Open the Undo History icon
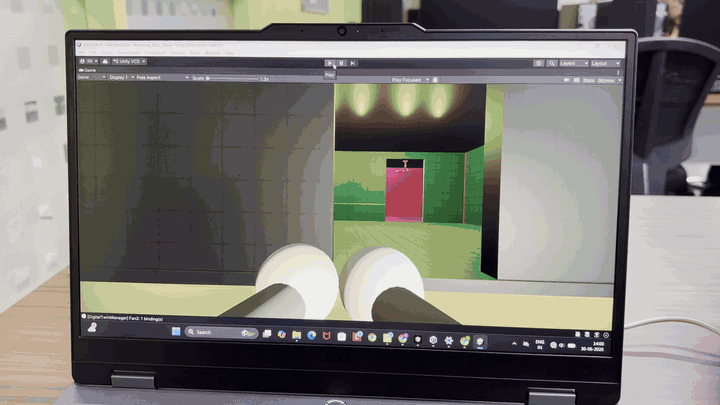Screen dimensions: 720x405 (539, 63)
